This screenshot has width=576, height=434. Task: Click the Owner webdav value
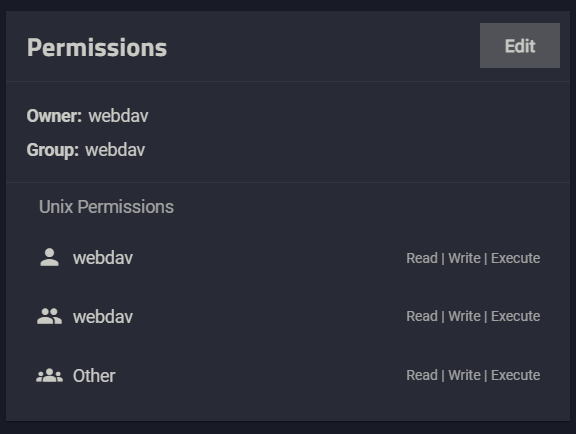tap(118, 116)
